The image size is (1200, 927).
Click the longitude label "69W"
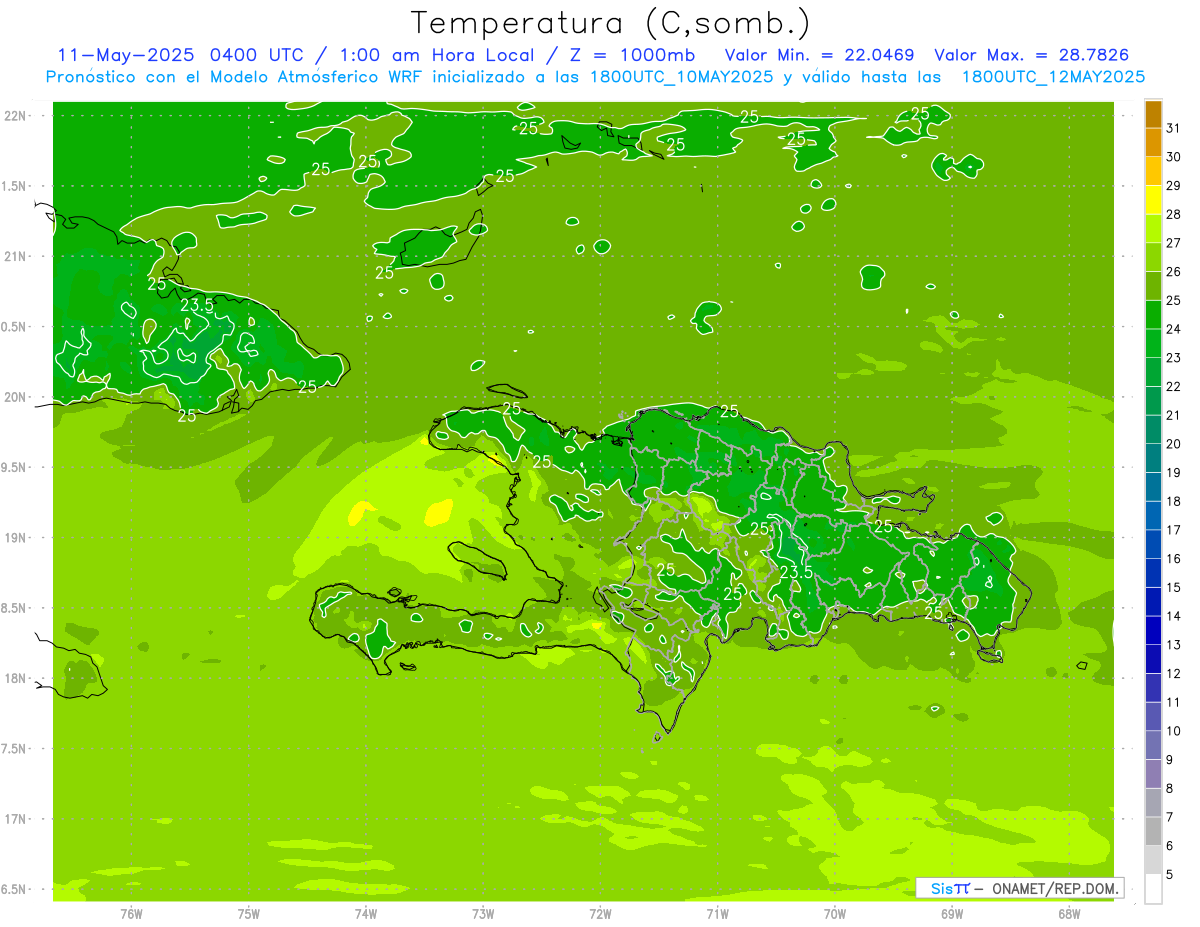click(x=952, y=914)
